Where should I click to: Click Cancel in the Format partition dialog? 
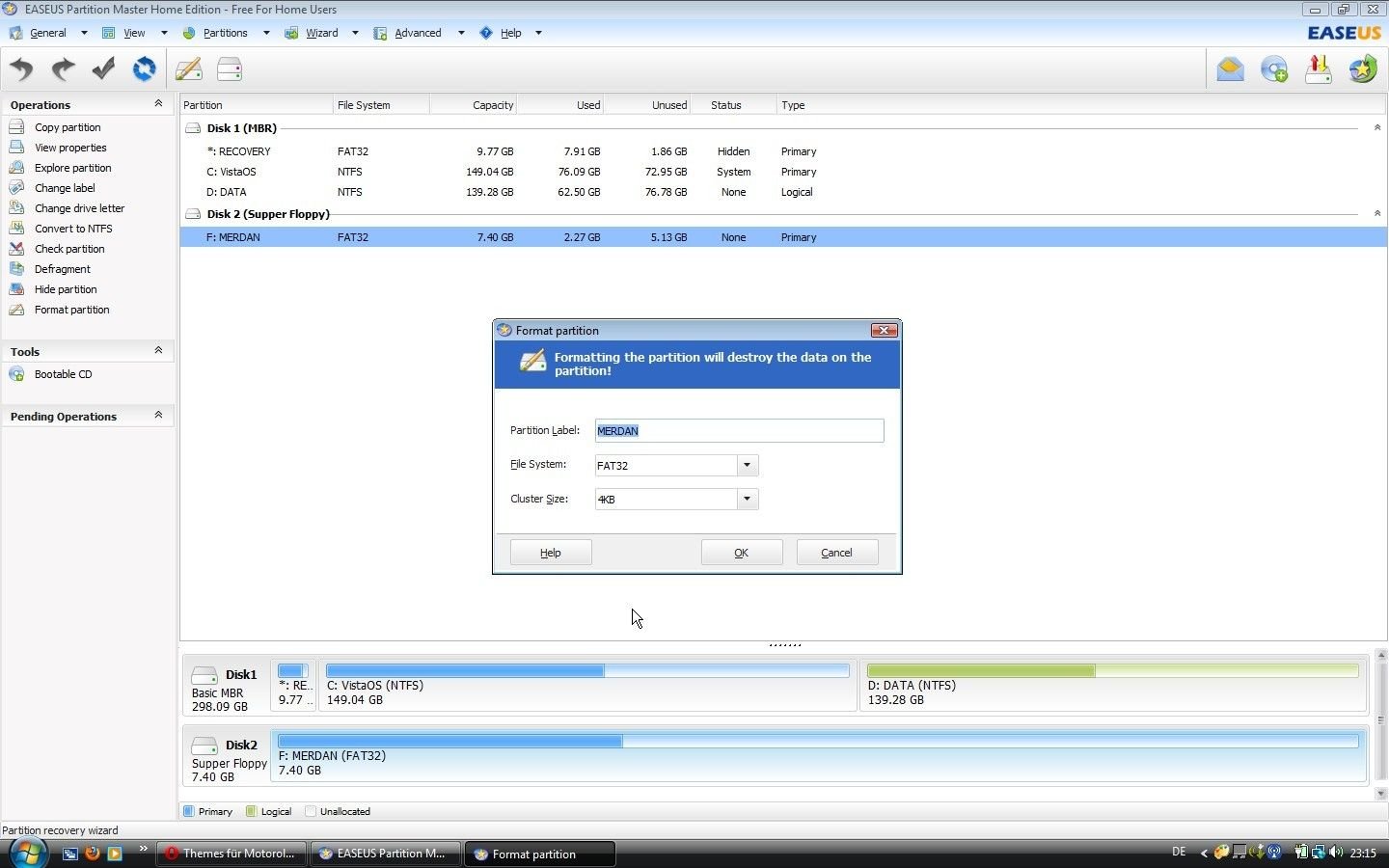pyautogui.click(x=836, y=553)
